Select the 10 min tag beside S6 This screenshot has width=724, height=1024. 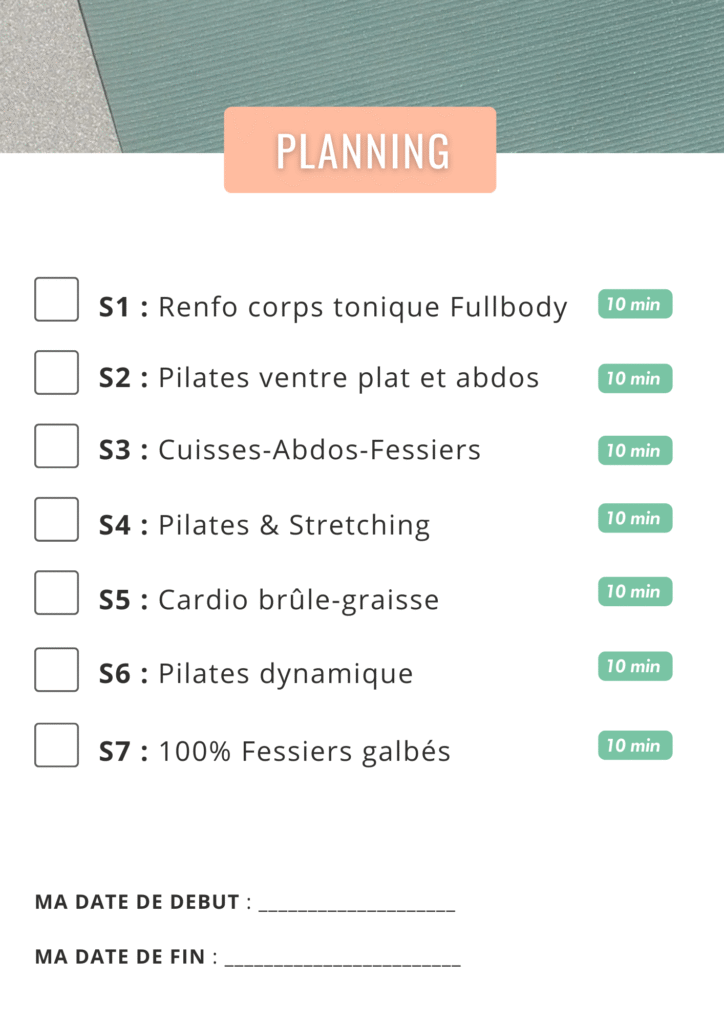click(635, 666)
